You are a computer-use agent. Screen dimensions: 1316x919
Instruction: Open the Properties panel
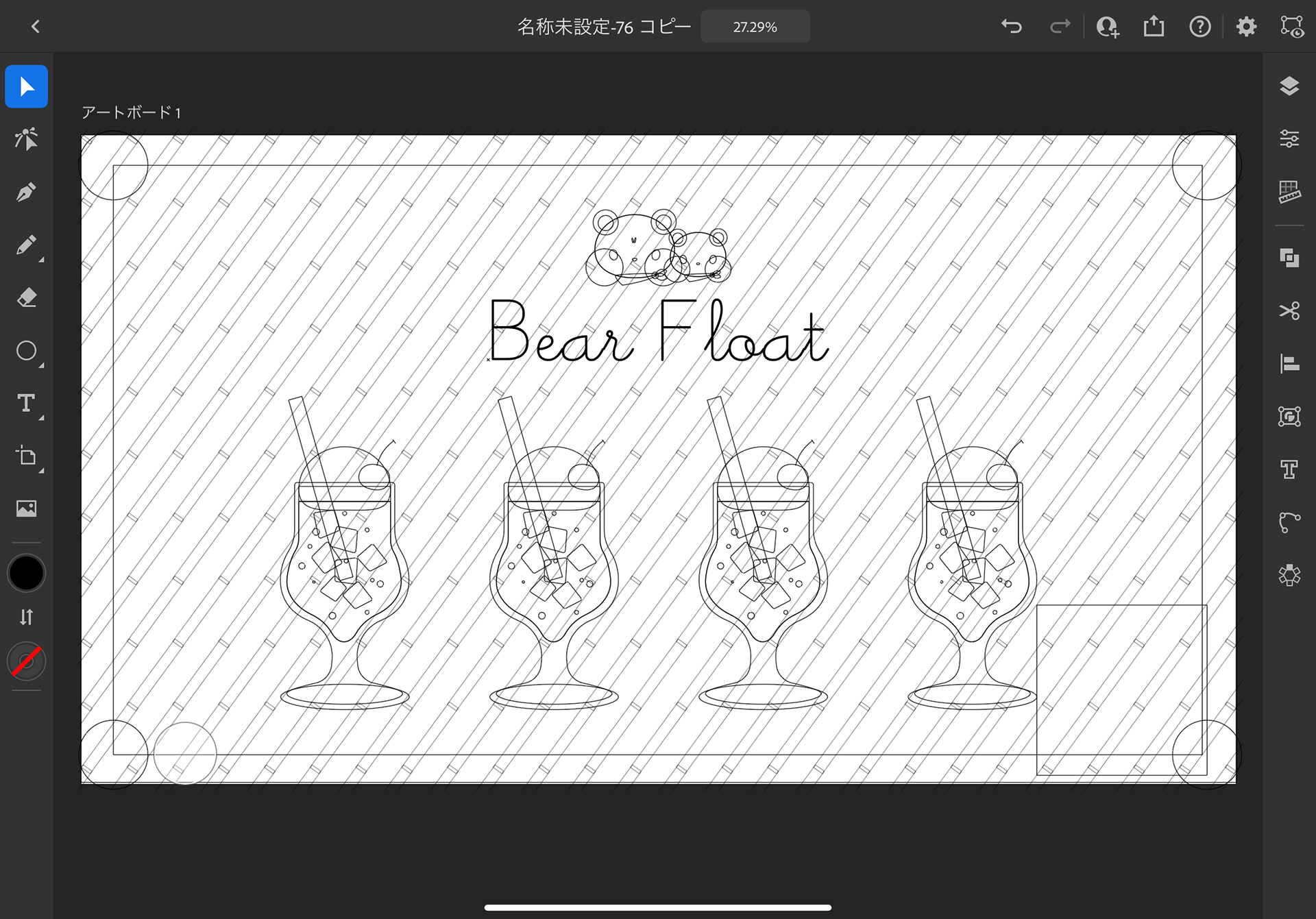[1289, 139]
